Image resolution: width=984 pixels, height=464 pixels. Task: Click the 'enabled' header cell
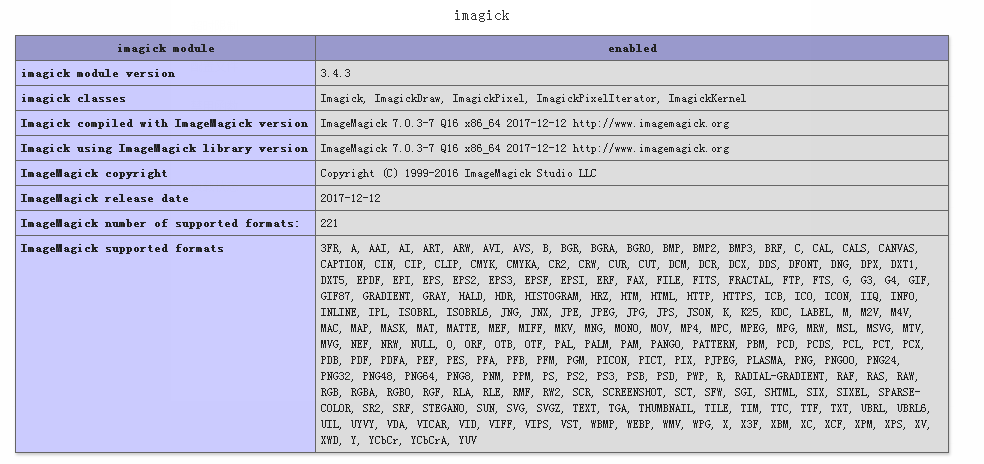click(x=632, y=48)
